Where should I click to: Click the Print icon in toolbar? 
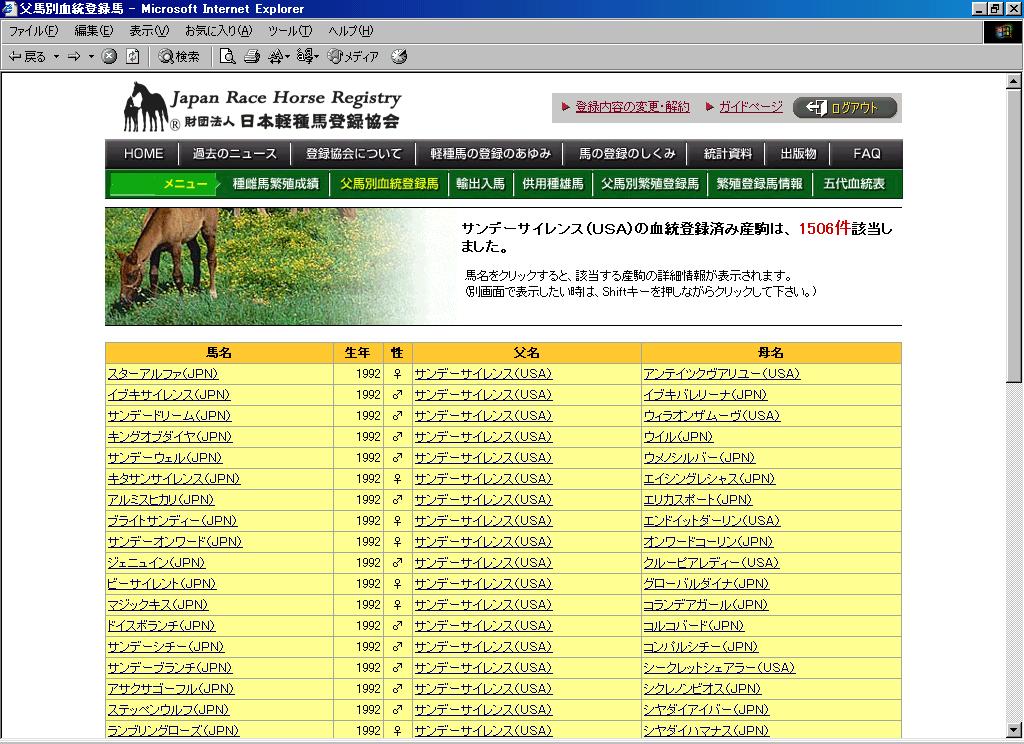pos(252,57)
